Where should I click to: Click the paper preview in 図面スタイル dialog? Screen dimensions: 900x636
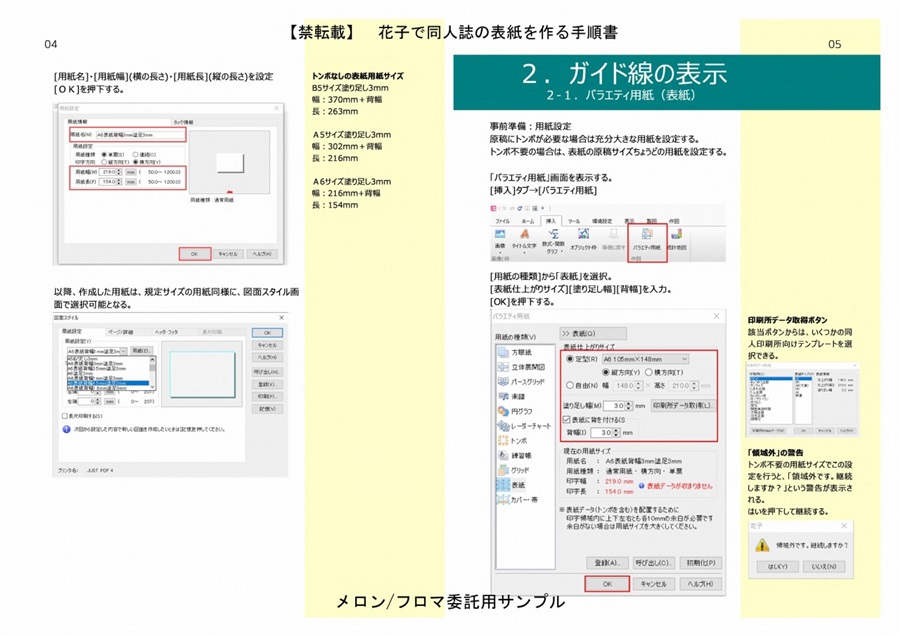[202, 373]
